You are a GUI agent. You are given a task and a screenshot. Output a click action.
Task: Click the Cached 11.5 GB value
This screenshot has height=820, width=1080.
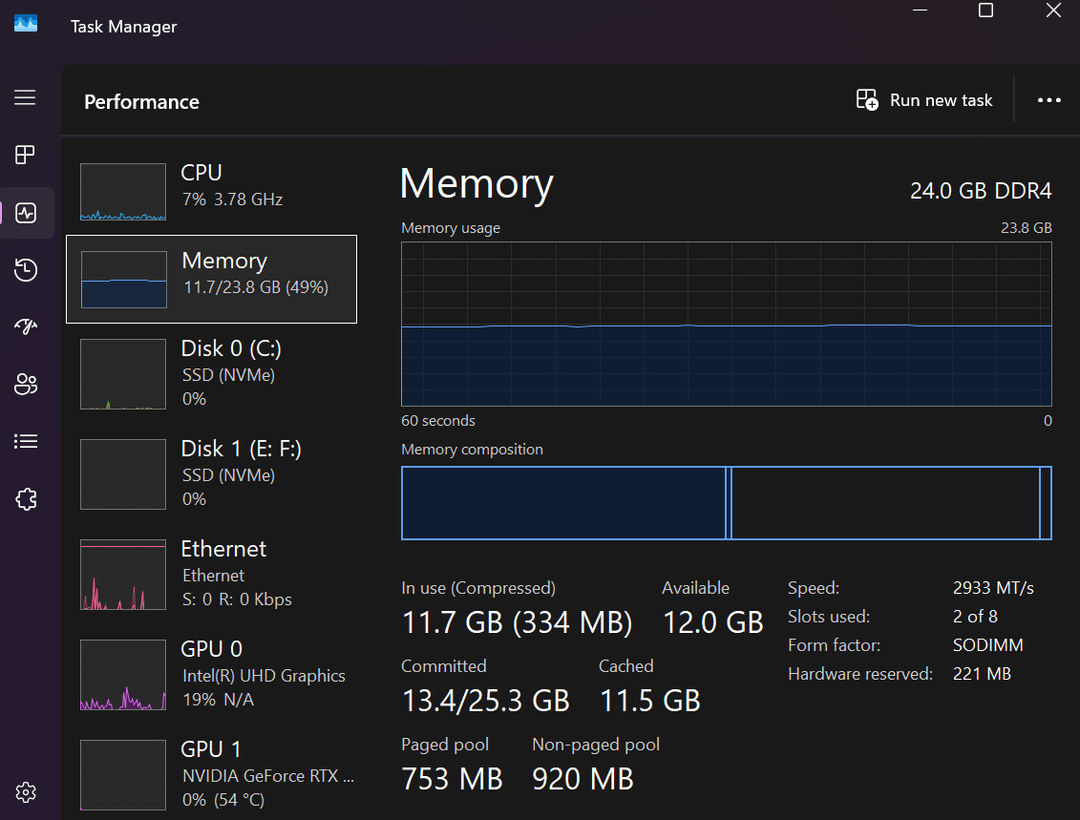(x=650, y=701)
